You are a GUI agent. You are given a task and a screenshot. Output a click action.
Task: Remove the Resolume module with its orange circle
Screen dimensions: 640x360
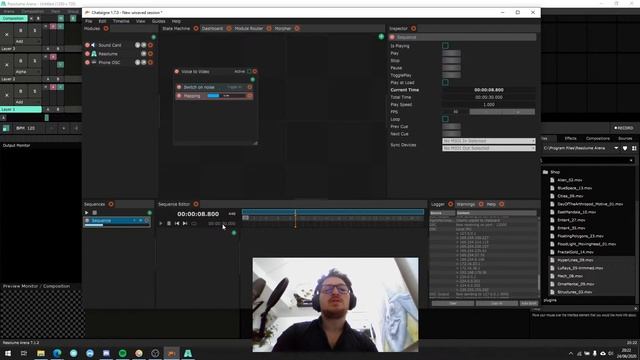151,54
